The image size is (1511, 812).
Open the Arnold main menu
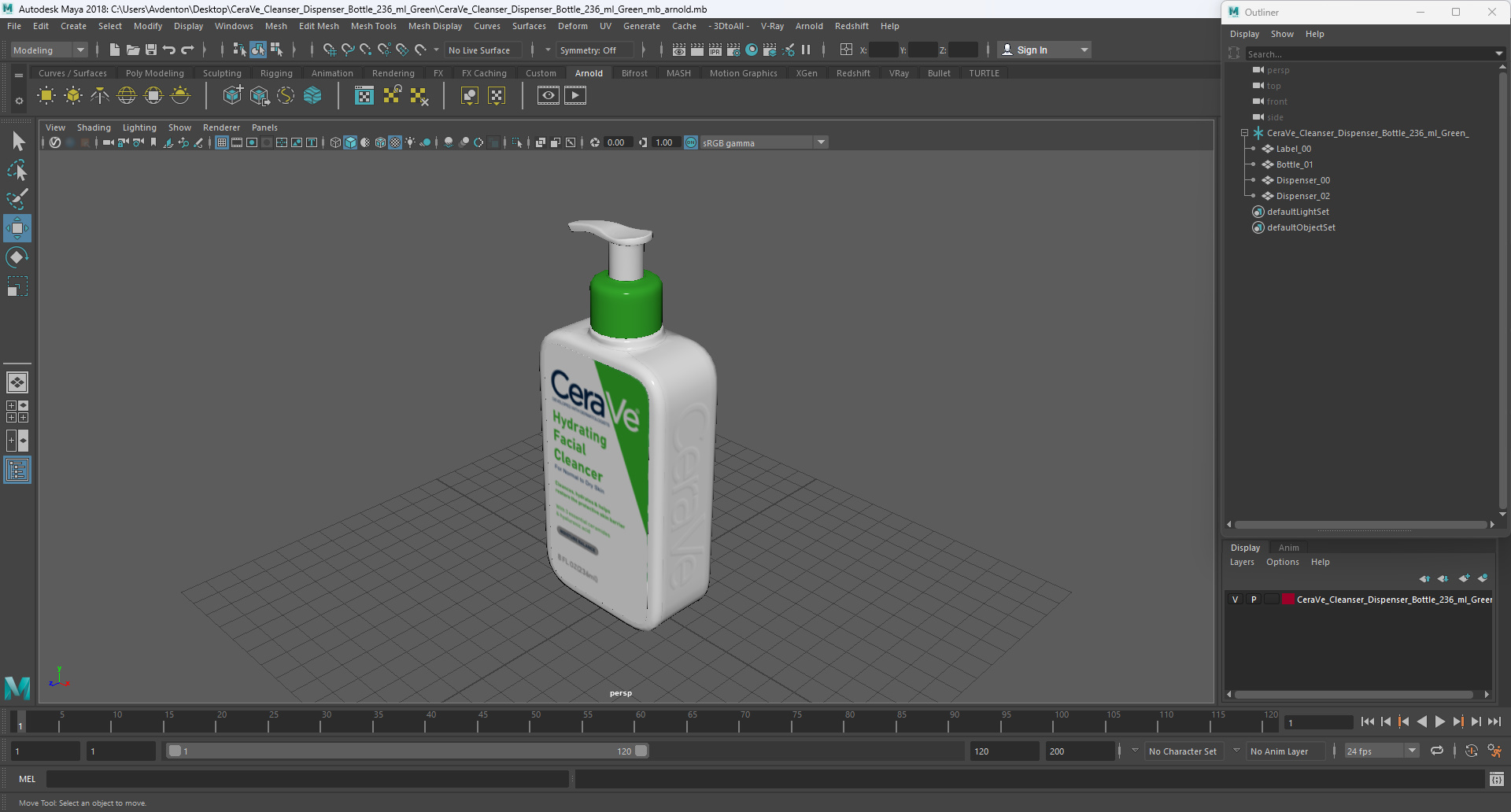tap(809, 26)
